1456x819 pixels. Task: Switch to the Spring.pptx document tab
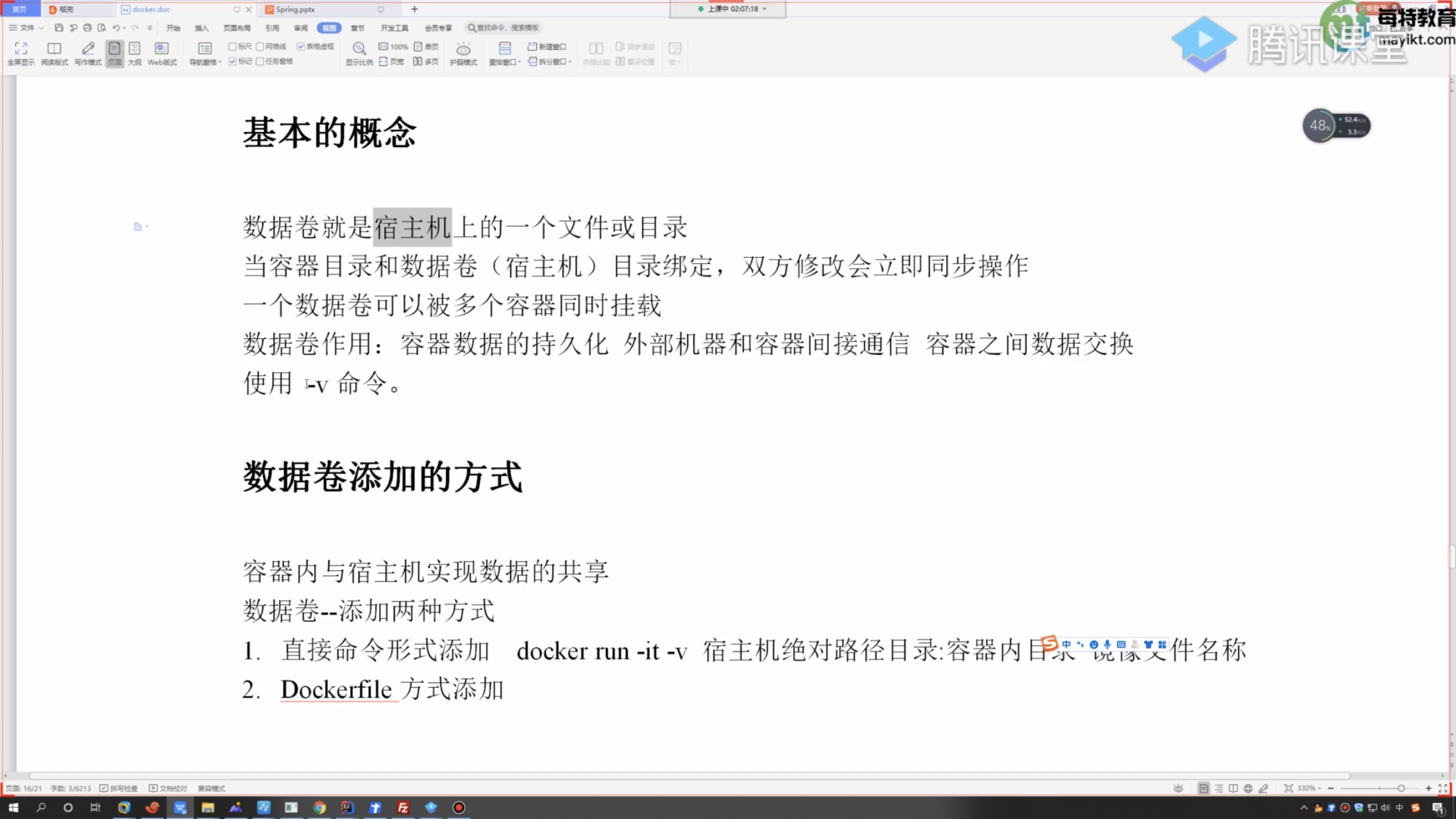(295, 9)
